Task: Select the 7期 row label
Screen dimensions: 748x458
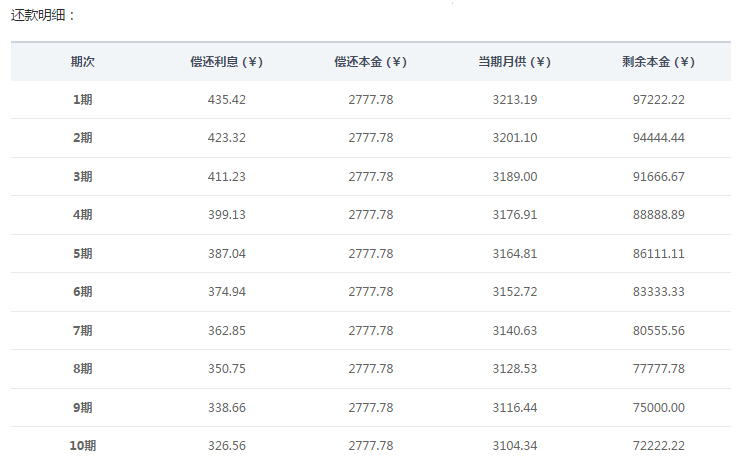Action: [x=83, y=331]
